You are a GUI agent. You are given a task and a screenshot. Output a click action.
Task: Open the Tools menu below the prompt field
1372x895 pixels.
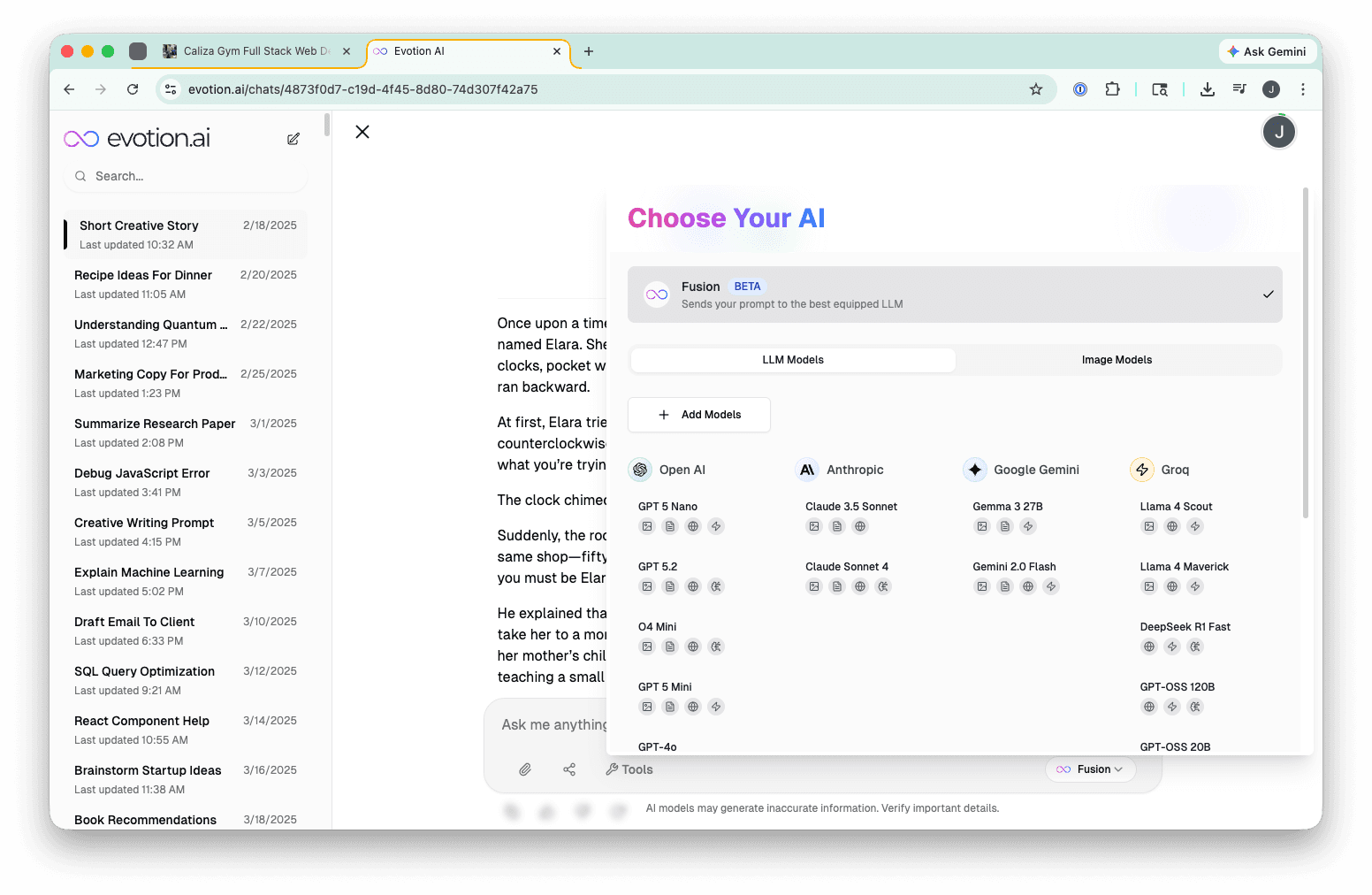(629, 769)
